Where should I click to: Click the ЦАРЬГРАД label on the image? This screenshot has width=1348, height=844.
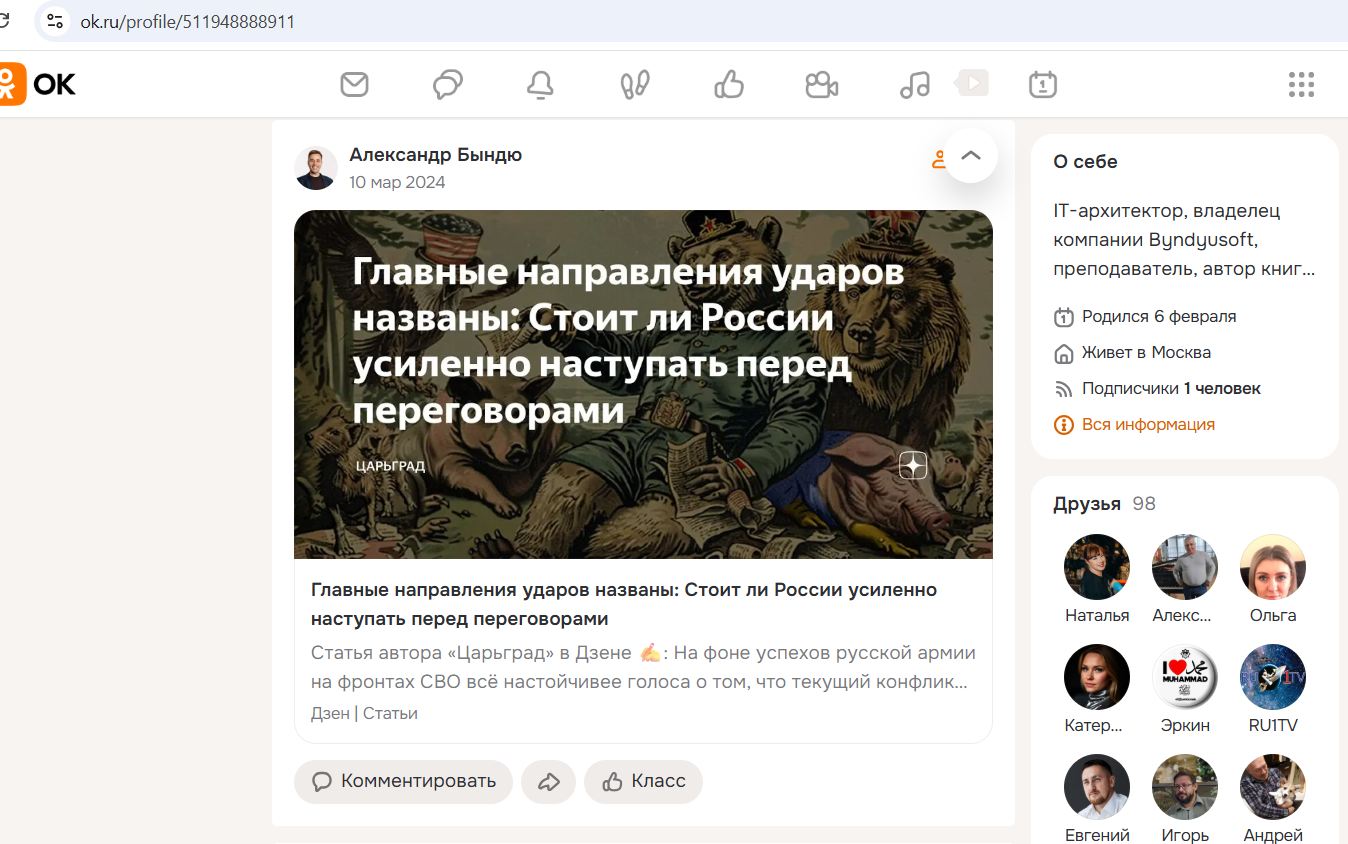point(390,466)
